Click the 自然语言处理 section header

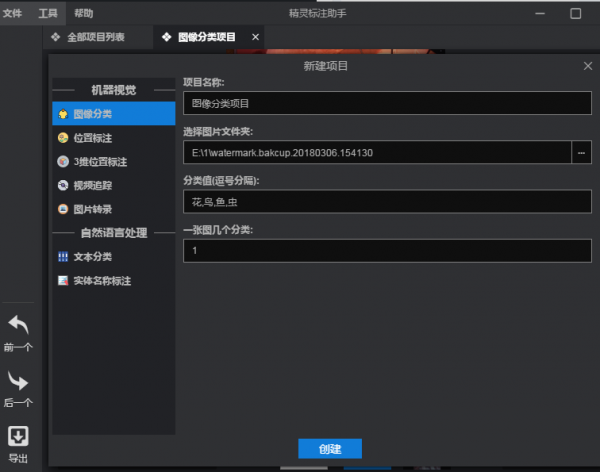point(114,233)
